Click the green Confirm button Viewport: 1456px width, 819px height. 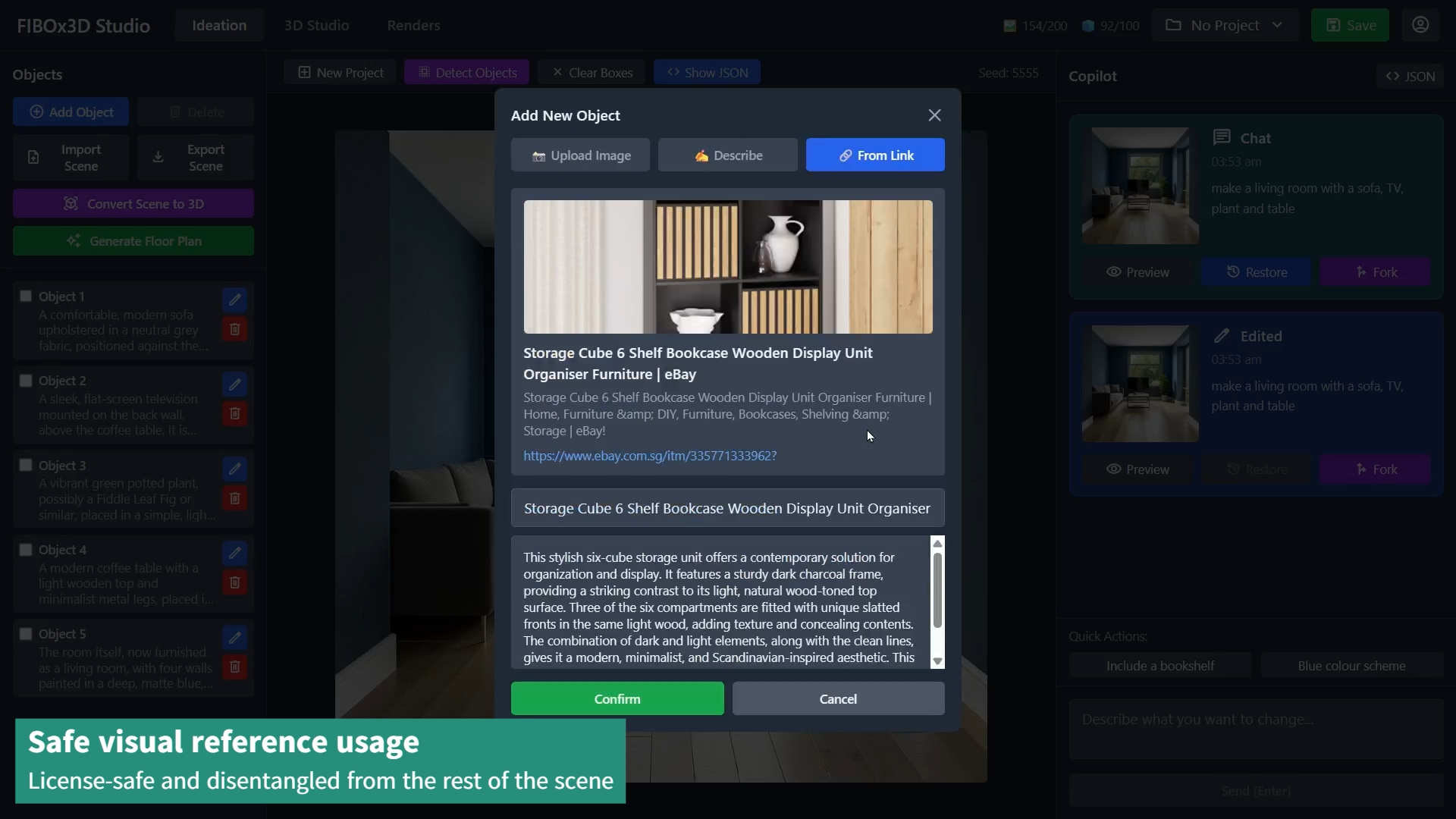[x=617, y=699]
